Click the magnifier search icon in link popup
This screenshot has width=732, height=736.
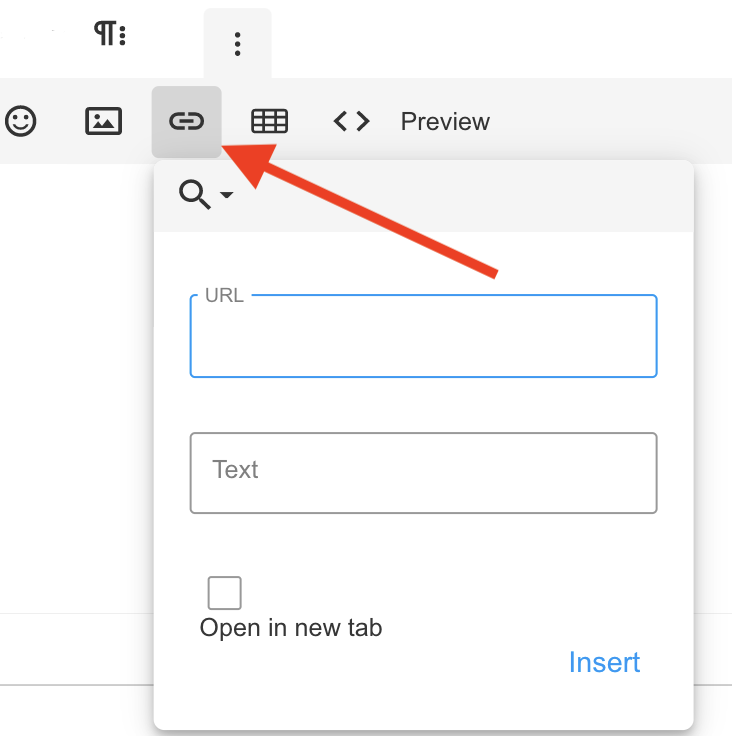tap(194, 195)
